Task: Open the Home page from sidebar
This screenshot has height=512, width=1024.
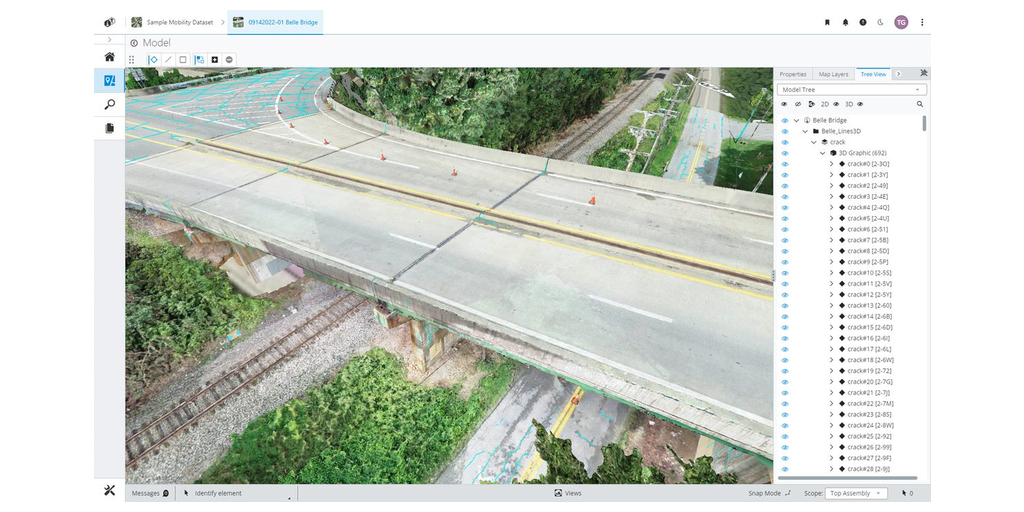Action: point(109,56)
